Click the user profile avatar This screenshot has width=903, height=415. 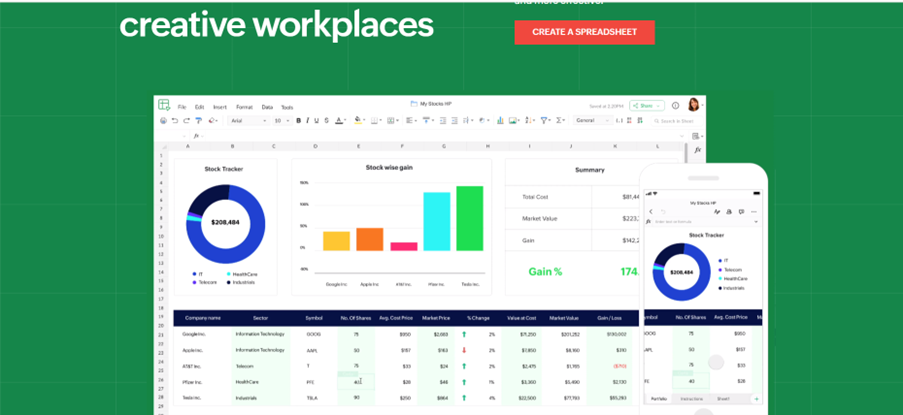[x=693, y=105]
